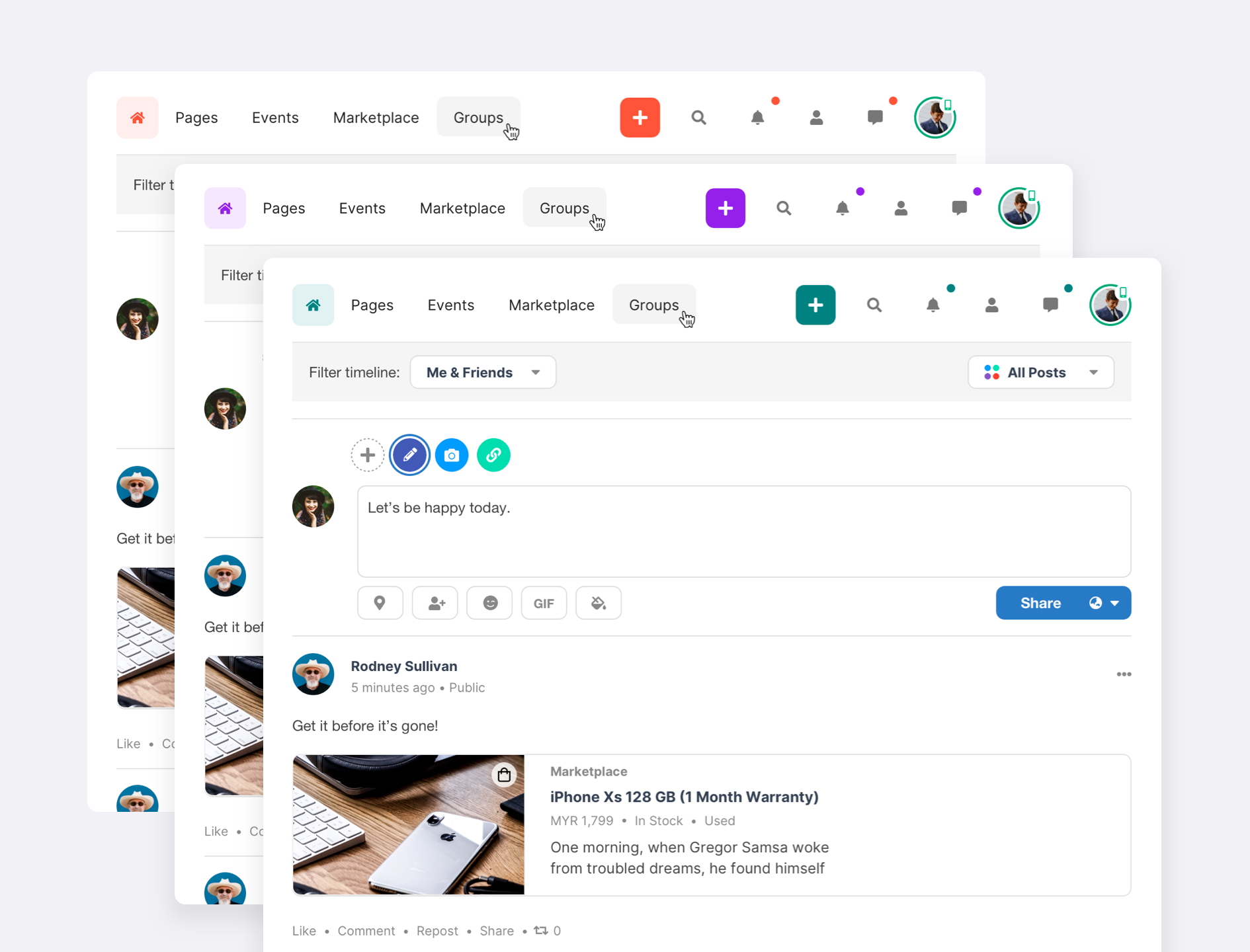Expand the All Posts dropdown
Viewport: 1250px width, 952px height.
(x=1040, y=372)
